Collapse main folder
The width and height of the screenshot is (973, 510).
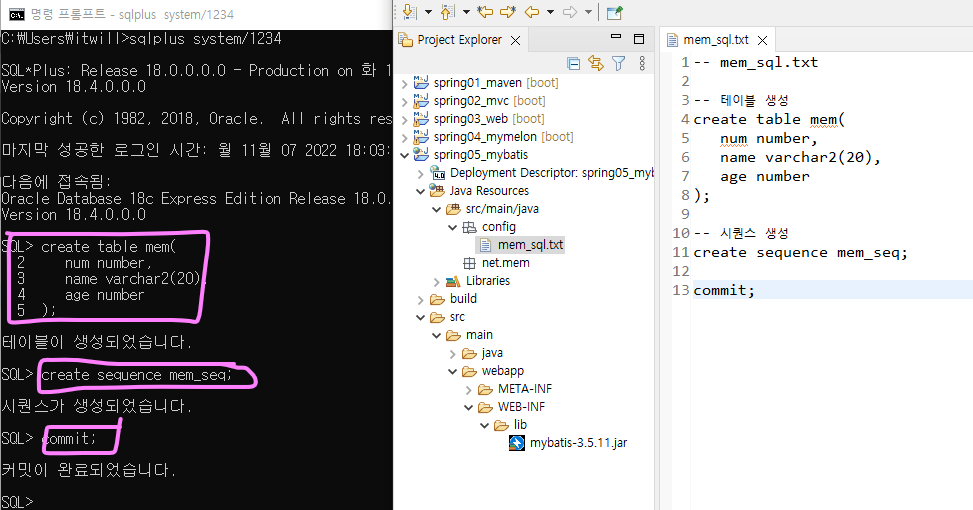click(x=437, y=335)
